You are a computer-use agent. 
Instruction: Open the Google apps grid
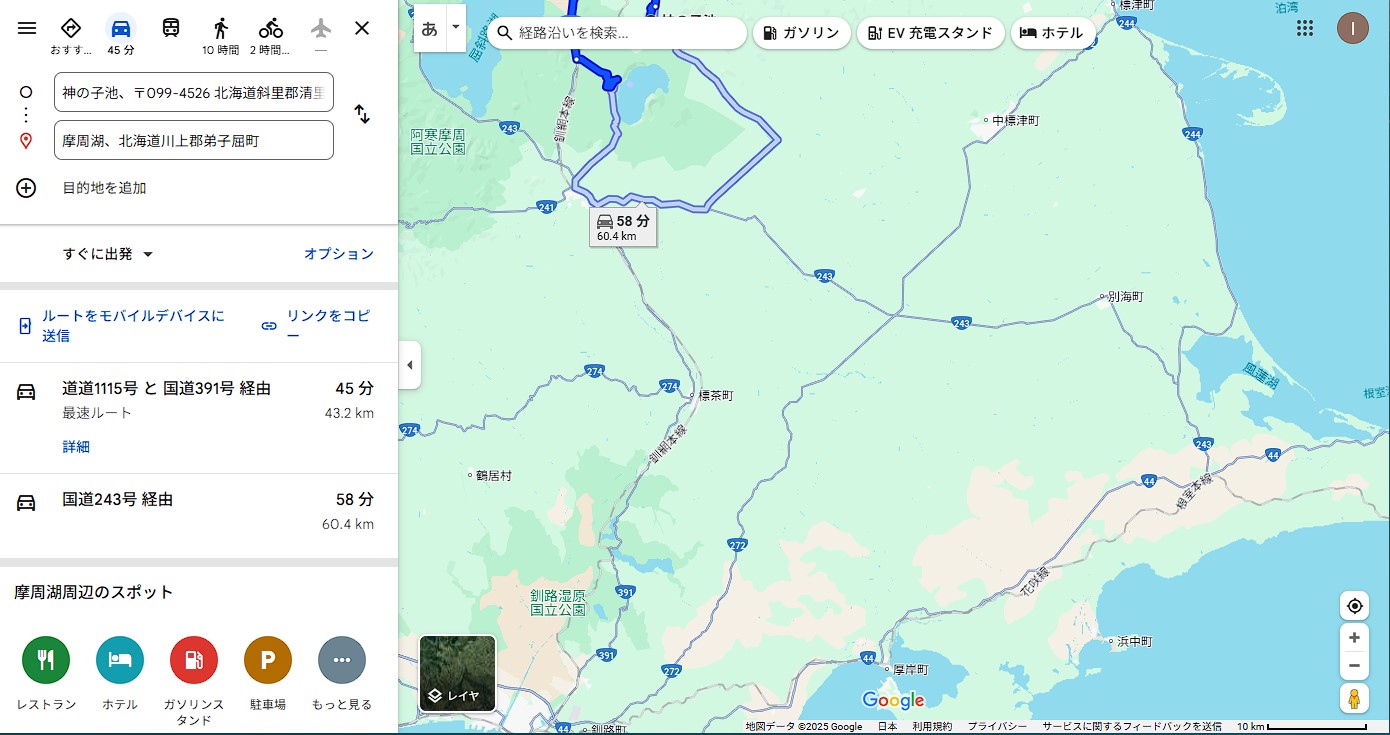pyautogui.click(x=1305, y=28)
